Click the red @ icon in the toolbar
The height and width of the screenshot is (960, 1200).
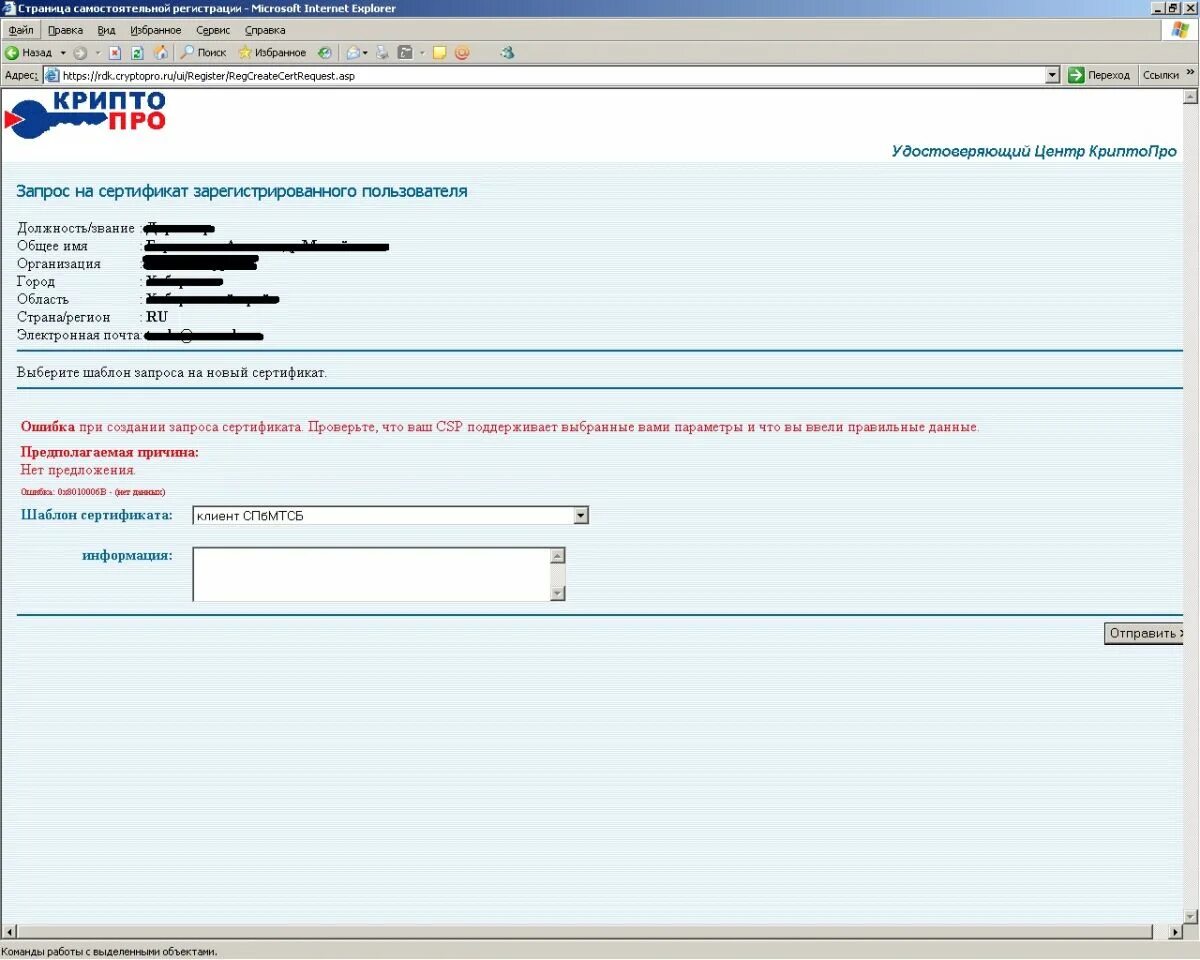pyautogui.click(x=461, y=52)
